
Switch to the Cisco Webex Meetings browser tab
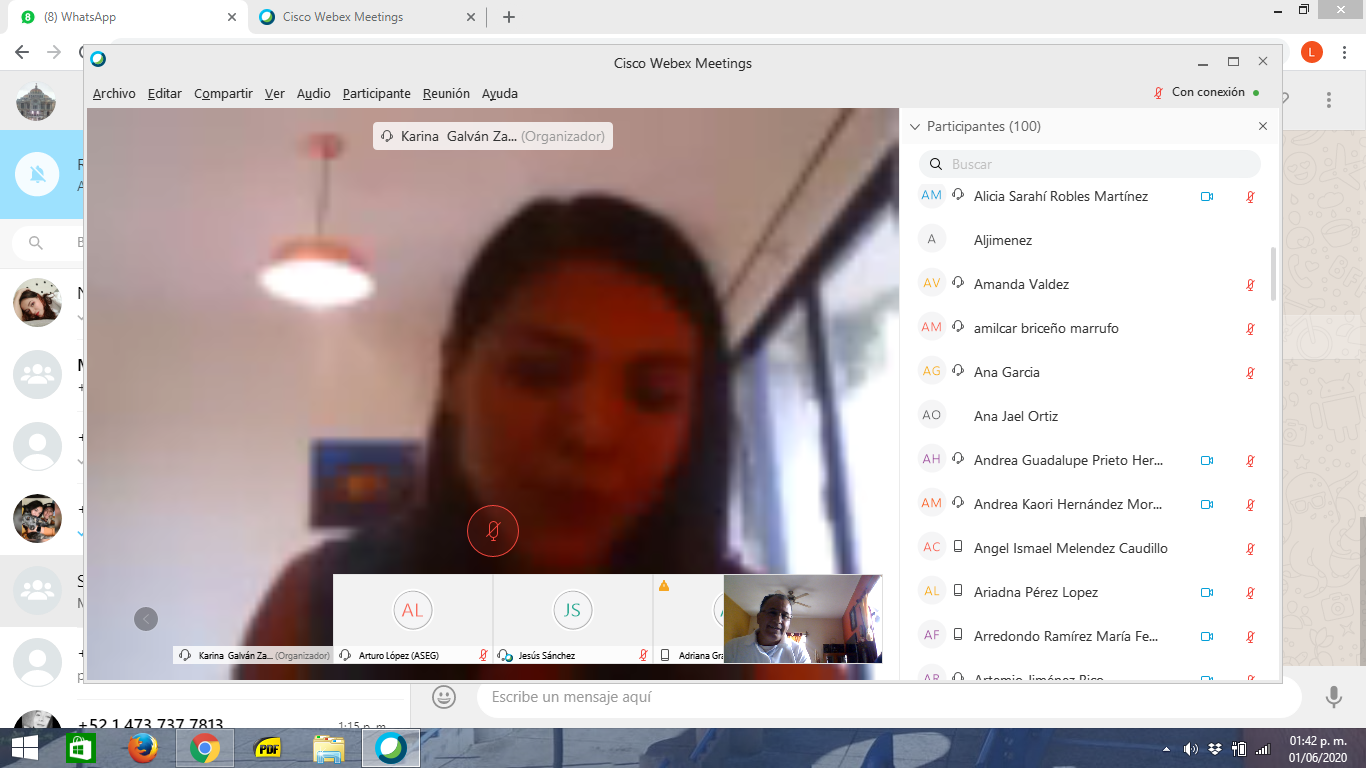pos(368,17)
